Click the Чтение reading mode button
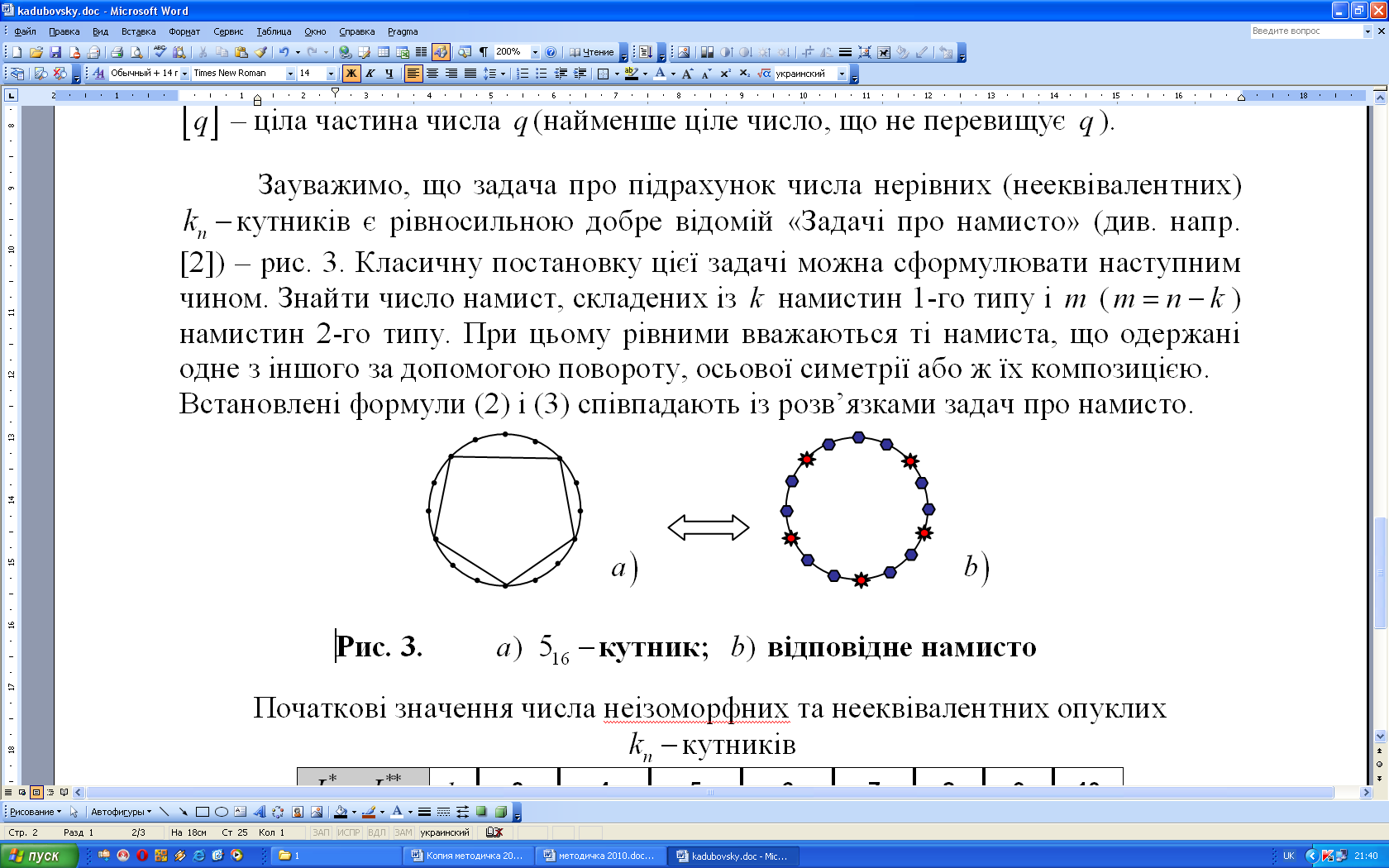Screen dimensions: 1389x868 pos(592,52)
